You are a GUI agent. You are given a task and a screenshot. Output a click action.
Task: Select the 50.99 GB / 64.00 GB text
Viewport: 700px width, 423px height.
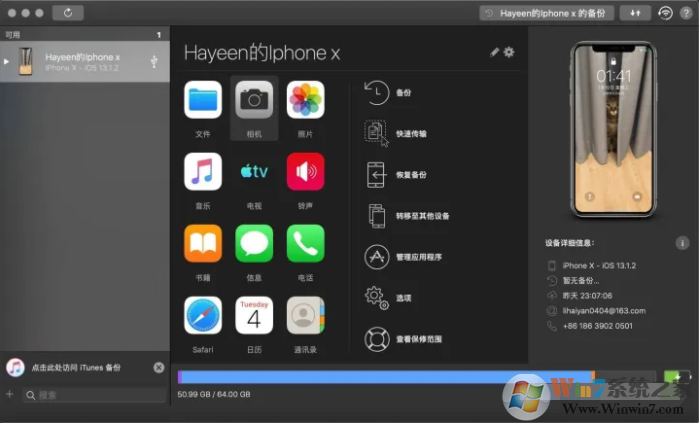click(x=214, y=394)
